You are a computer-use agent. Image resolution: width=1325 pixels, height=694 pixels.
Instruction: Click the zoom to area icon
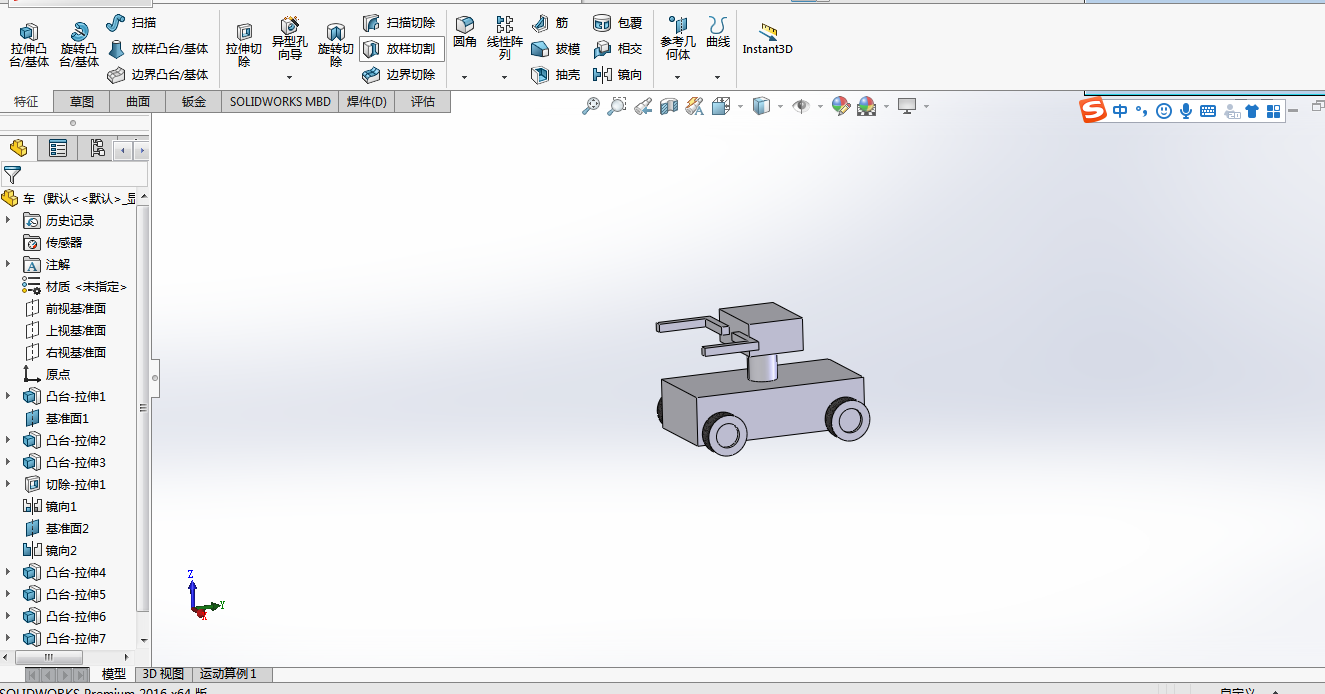[x=617, y=106]
